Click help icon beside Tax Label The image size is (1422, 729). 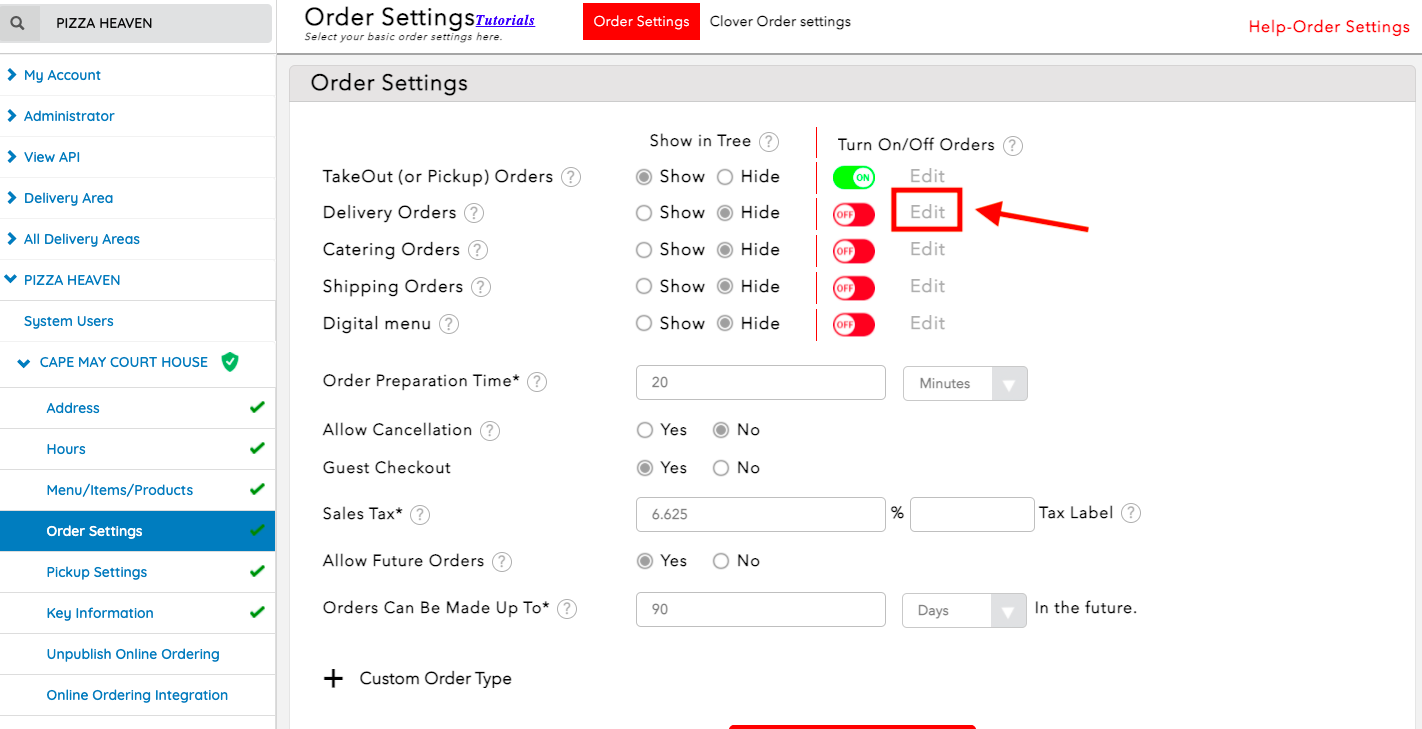[x=1131, y=513]
